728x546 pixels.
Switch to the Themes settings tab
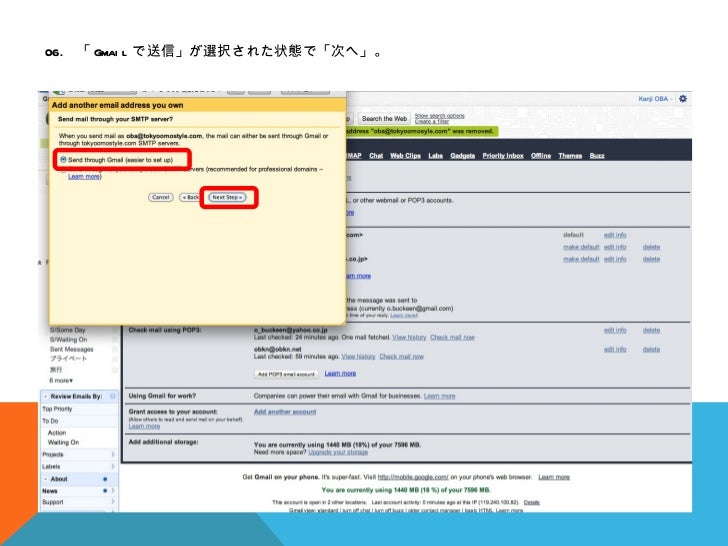click(x=570, y=156)
